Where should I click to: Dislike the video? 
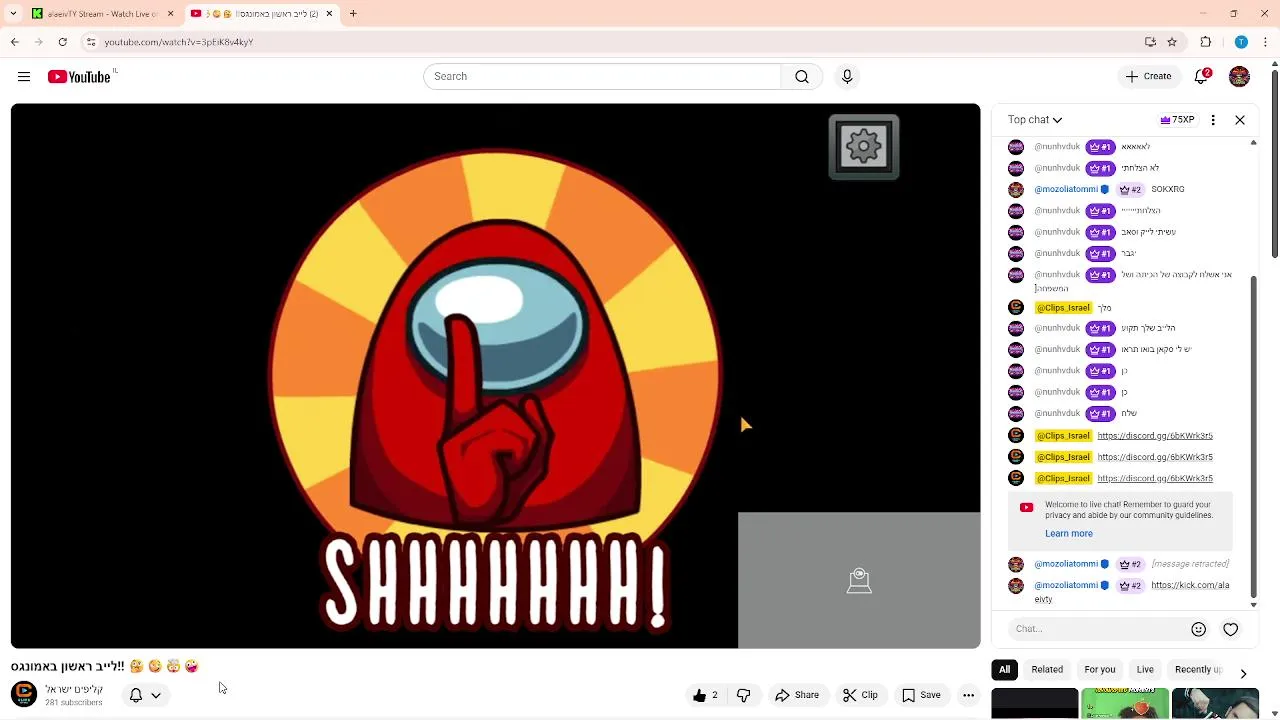tap(743, 695)
